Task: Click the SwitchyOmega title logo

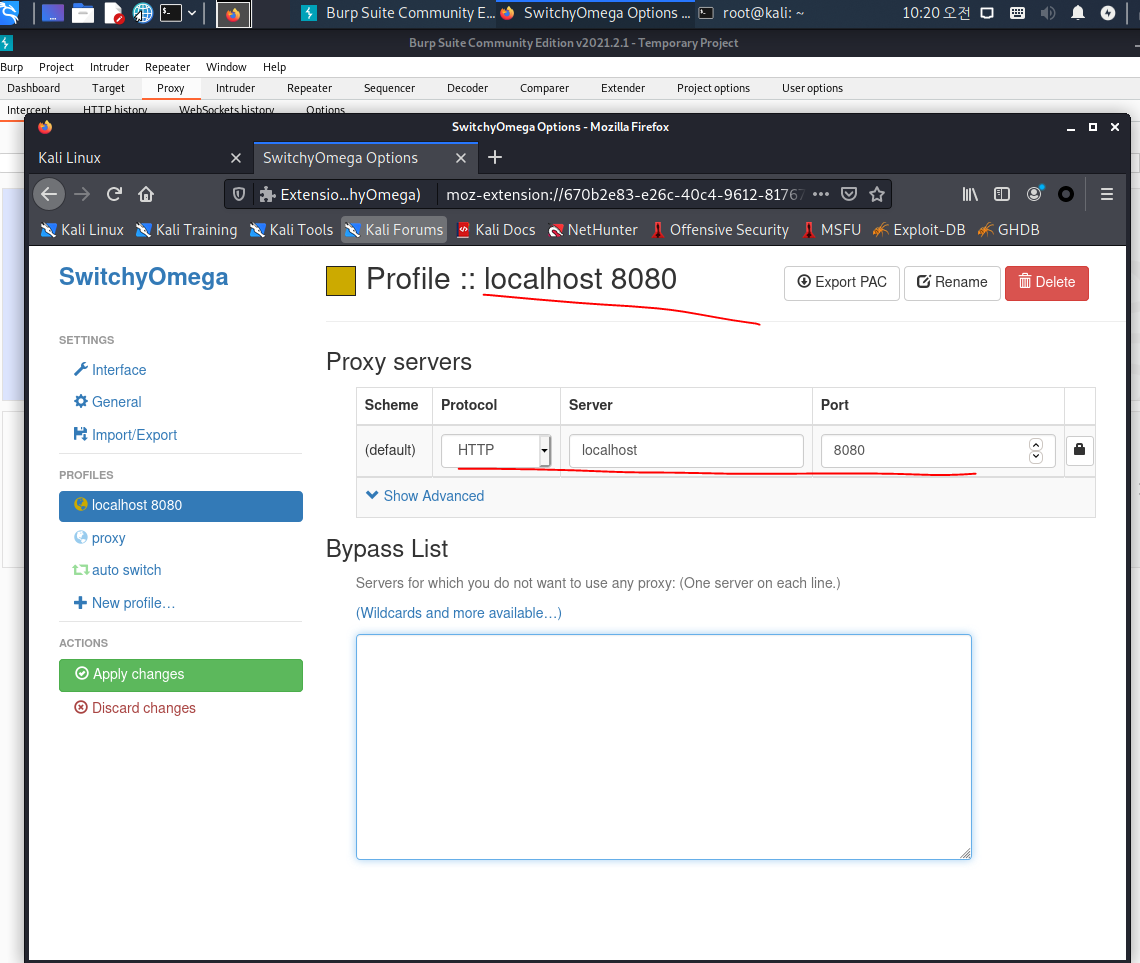Action: tap(143, 277)
